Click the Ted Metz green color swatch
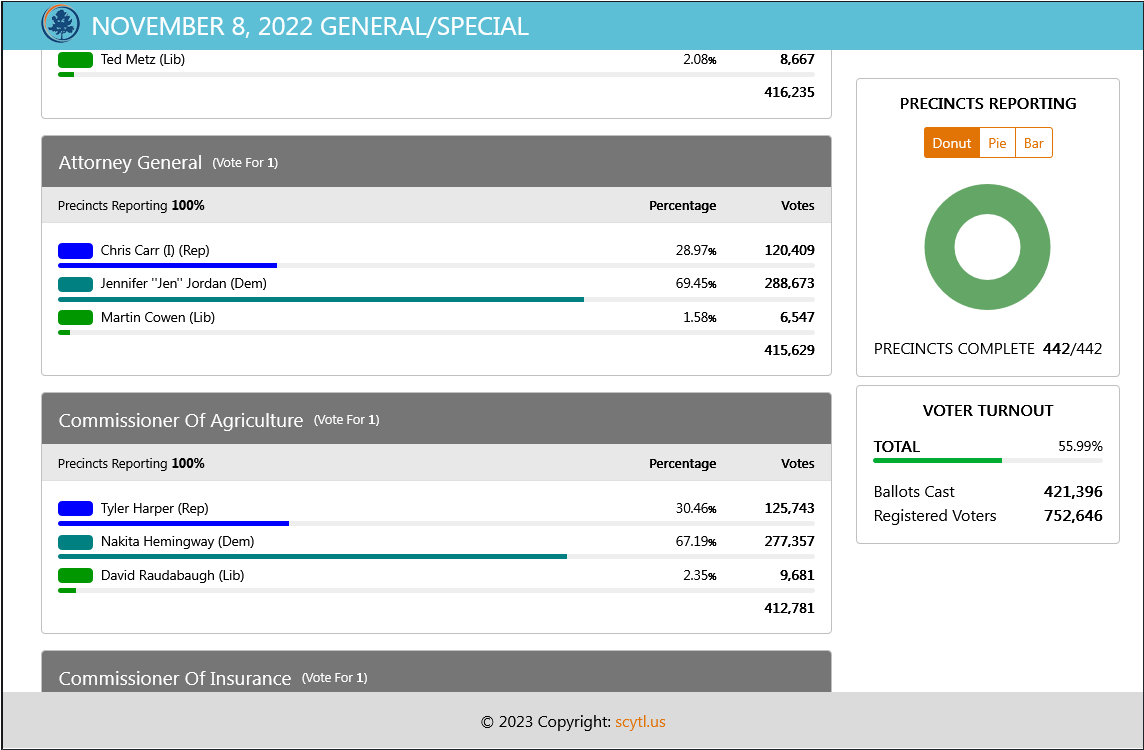Image resolution: width=1144 pixels, height=750 pixels. tap(75, 60)
